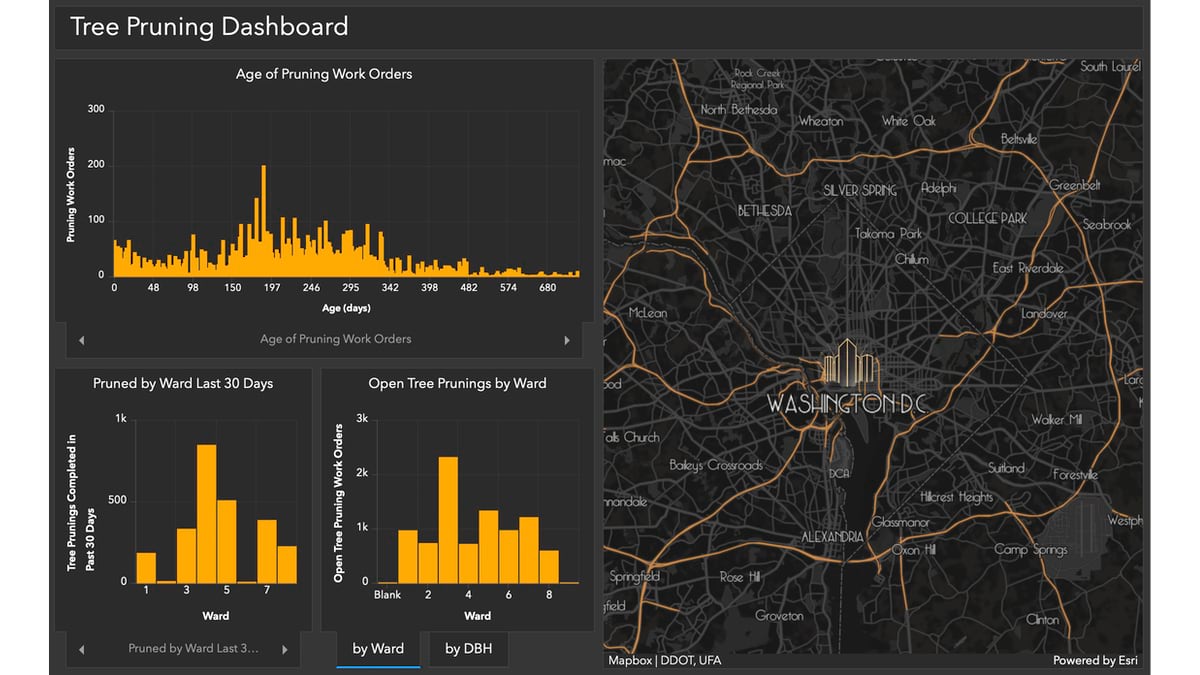
Task: Select the Ward 8 bar in Open Tree Prunings chart
Action: (x=548, y=565)
